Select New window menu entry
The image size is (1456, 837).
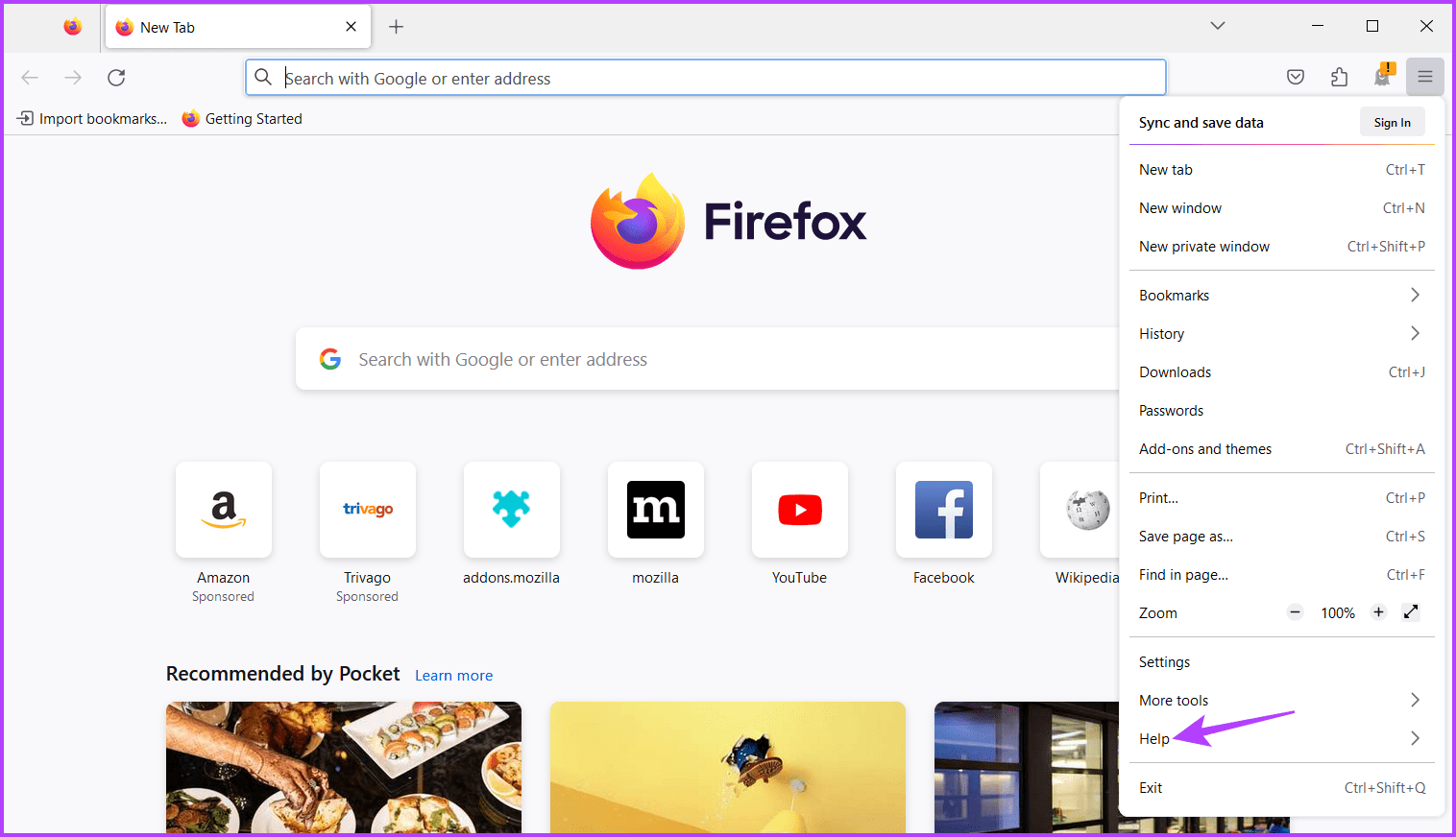coord(1281,208)
